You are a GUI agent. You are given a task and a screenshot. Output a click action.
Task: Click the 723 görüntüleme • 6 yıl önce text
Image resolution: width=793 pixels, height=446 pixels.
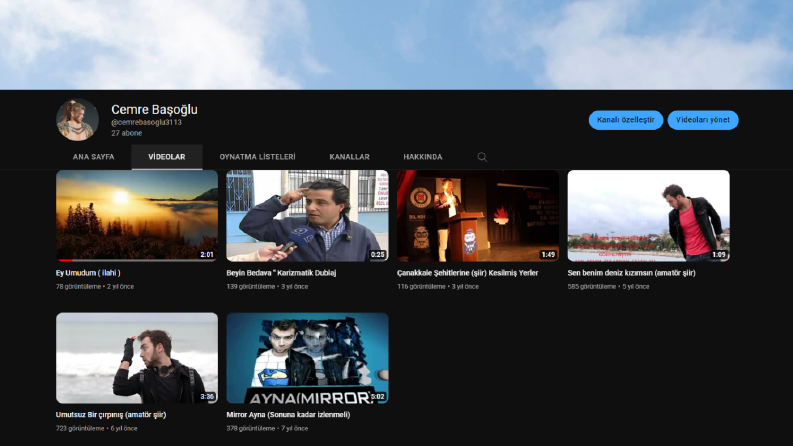(96, 429)
